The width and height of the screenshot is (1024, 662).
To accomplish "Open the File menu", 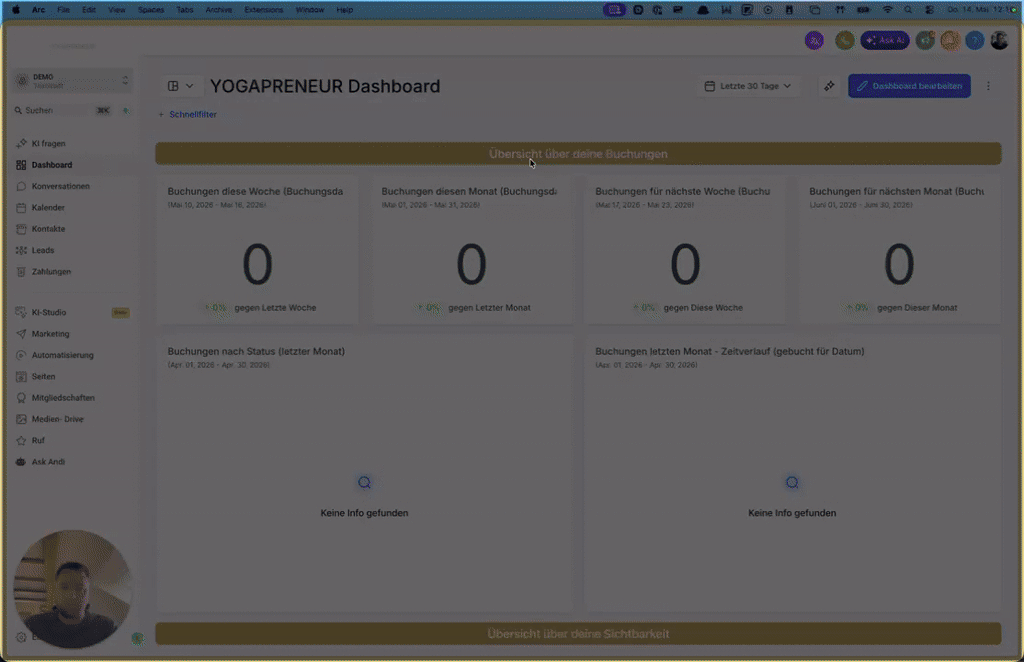I will point(63,10).
